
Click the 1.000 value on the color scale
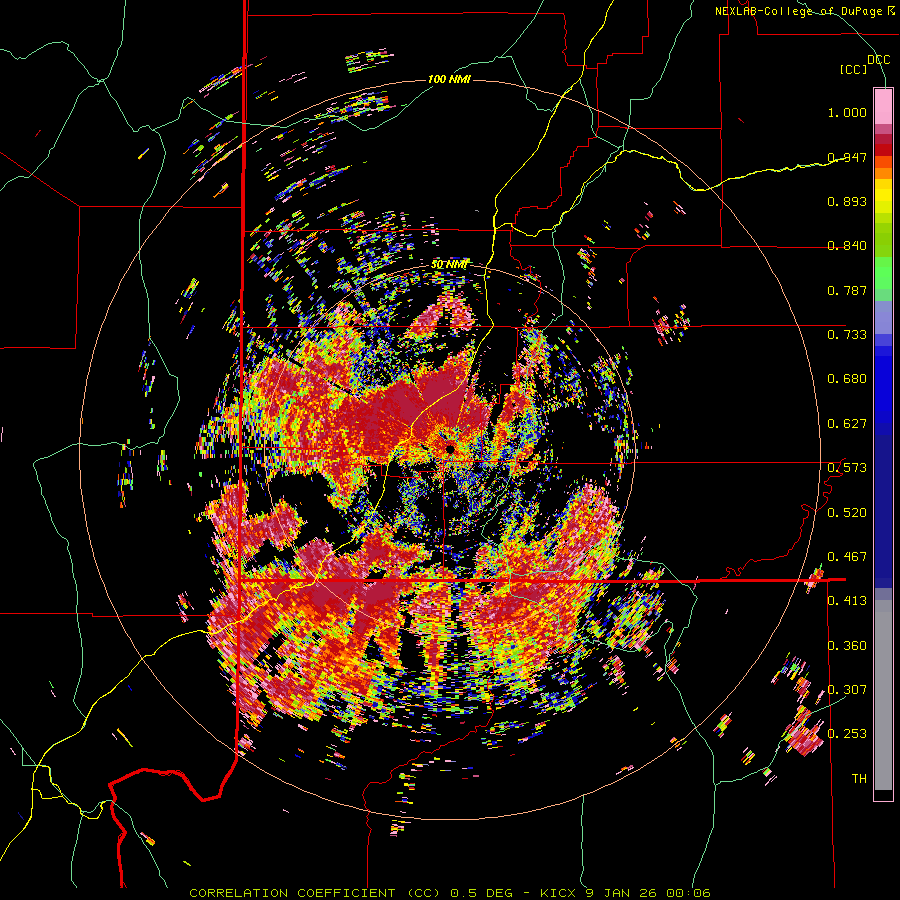coord(847,112)
